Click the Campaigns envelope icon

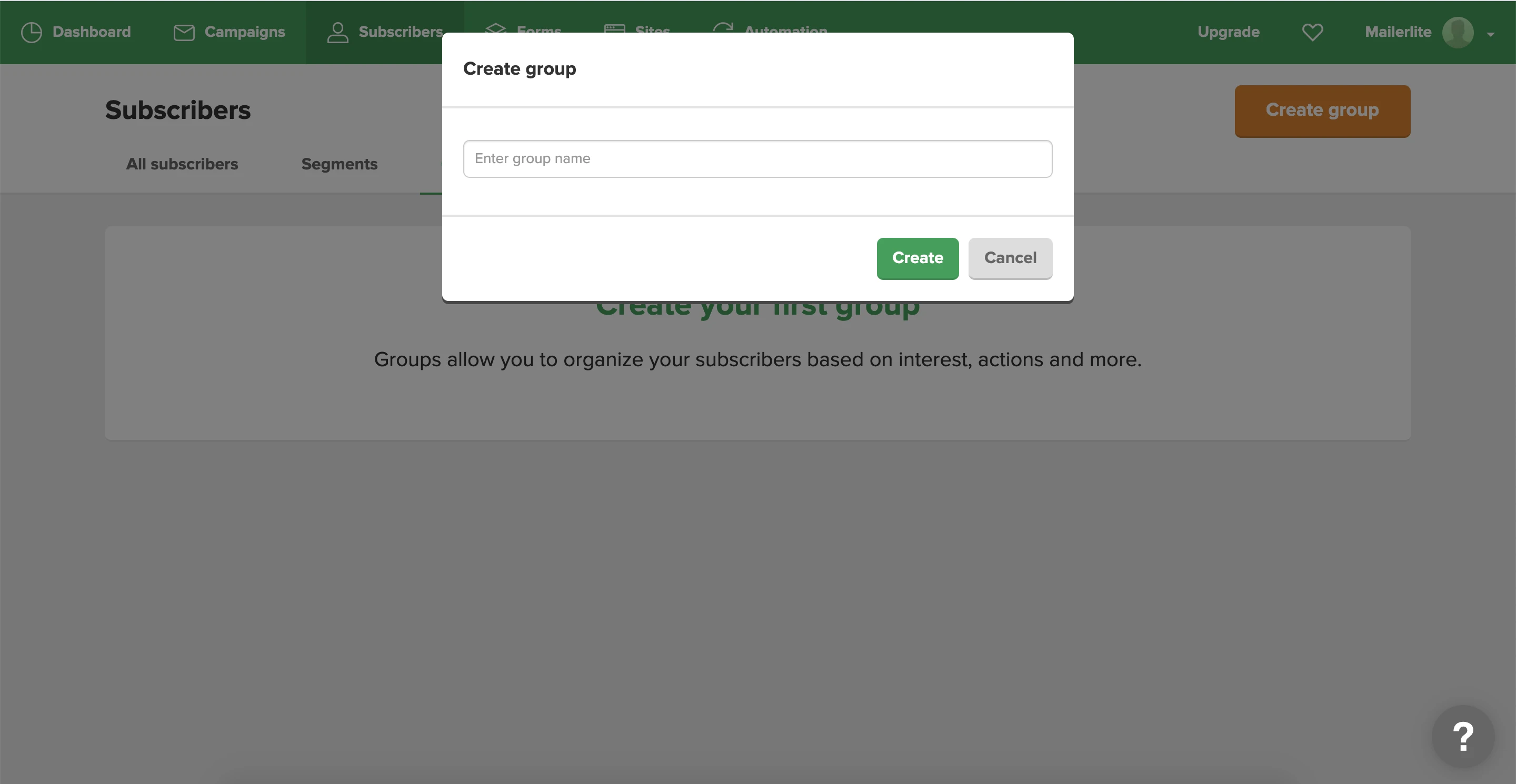coord(184,32)
